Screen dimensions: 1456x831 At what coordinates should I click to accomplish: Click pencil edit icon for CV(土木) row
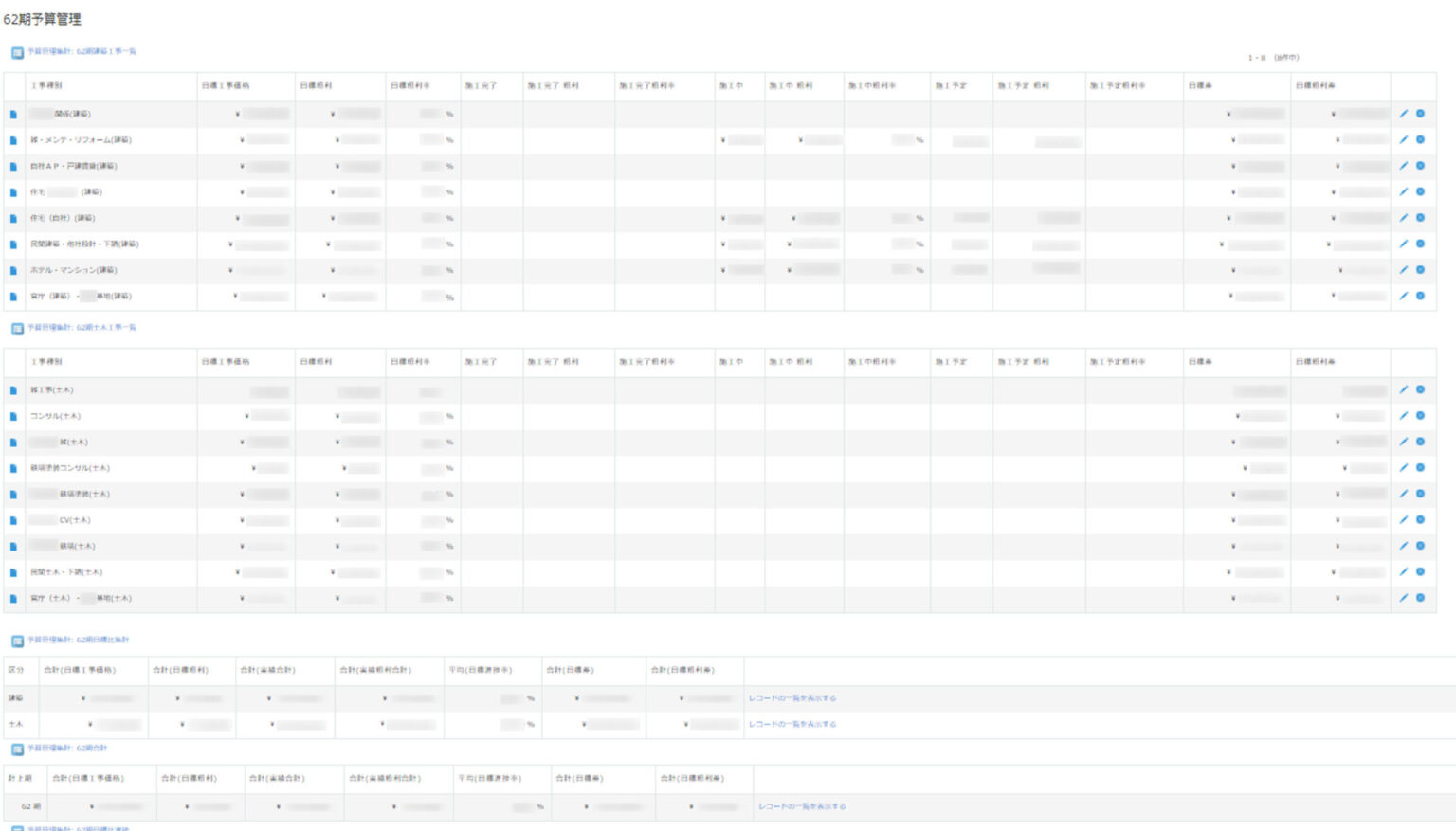point(1404,520)
